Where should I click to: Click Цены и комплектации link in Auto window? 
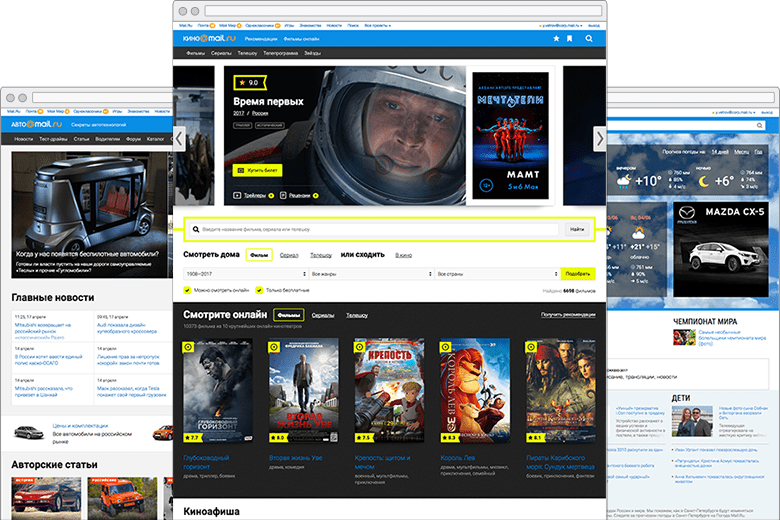(x=80, y=426)
